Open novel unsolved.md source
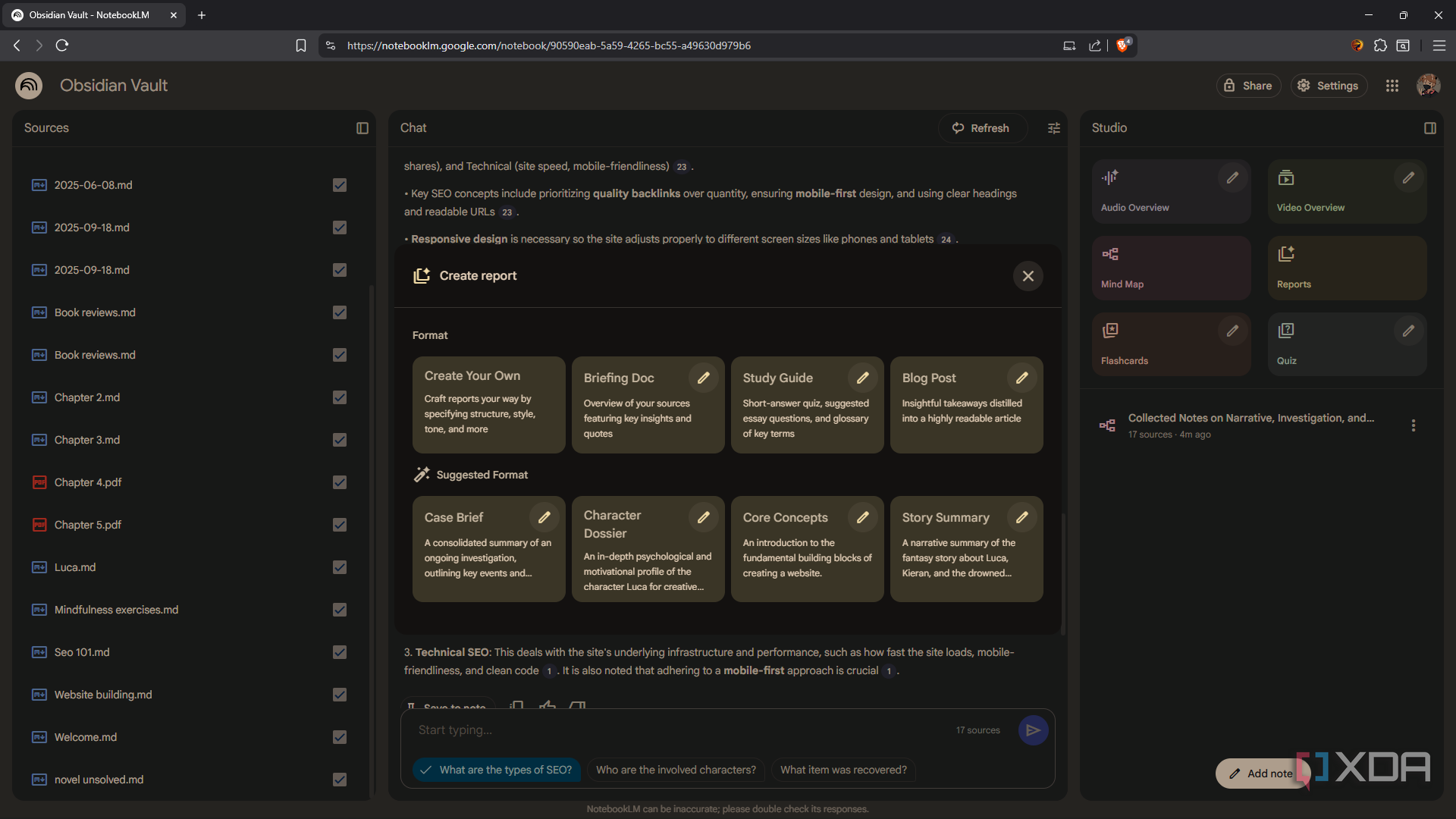This screenshot has width=1456, height=819. [99, 780]
